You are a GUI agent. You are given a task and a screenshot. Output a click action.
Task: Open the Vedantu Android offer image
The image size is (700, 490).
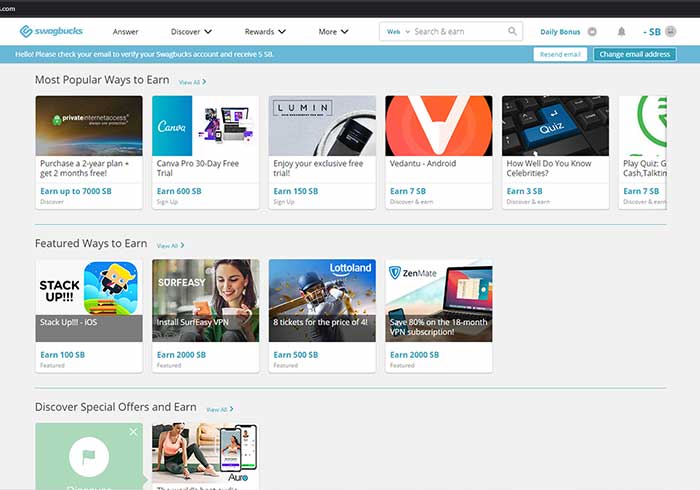click(x=439, y=126)
